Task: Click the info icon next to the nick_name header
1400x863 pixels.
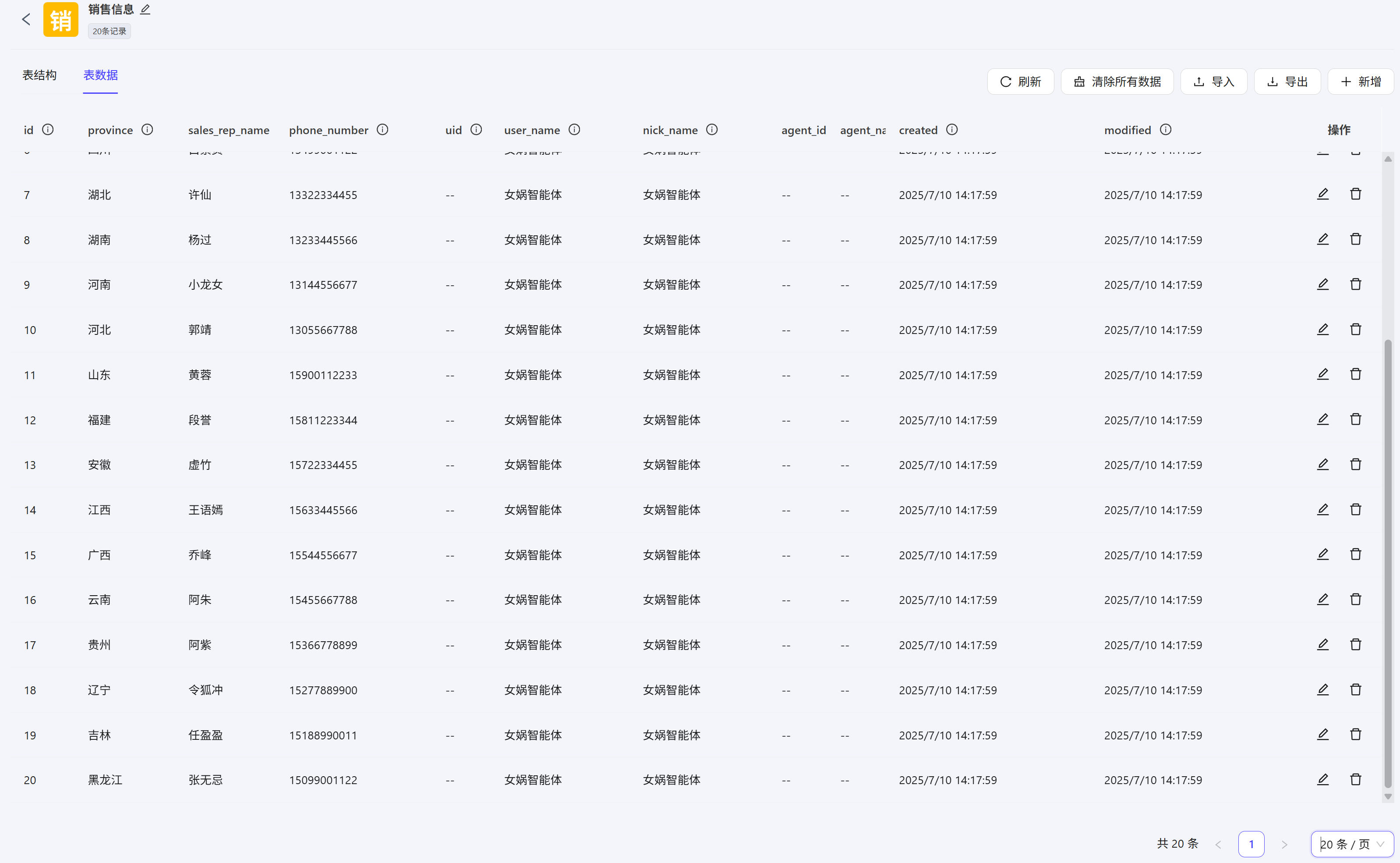Action: (712, 130)
